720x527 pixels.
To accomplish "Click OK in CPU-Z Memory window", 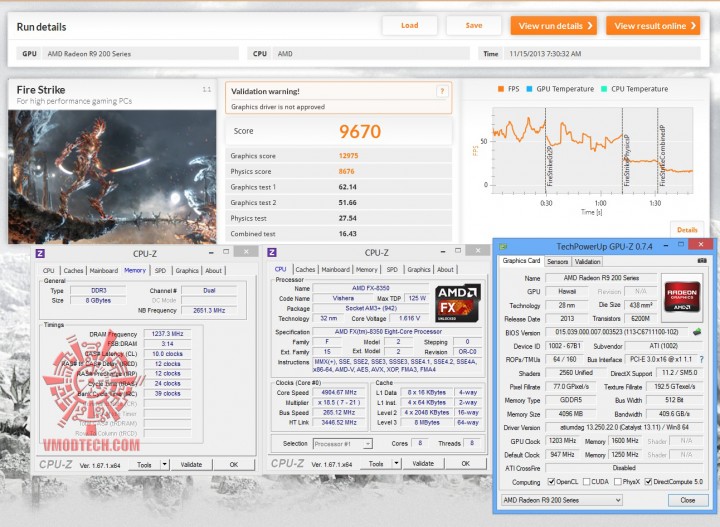I will pos(234,465).
